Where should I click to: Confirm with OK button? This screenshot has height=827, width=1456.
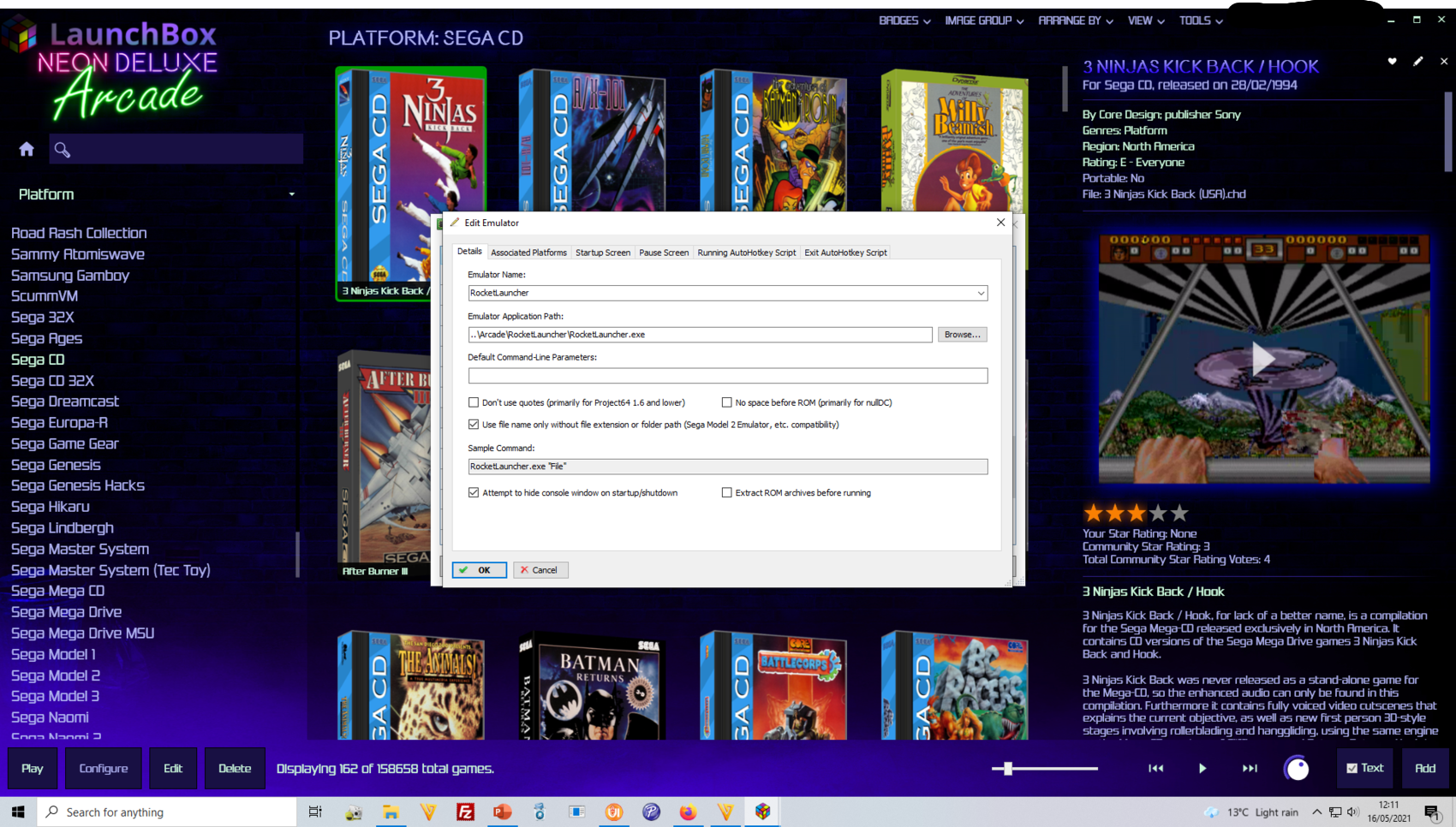[480, 570]
